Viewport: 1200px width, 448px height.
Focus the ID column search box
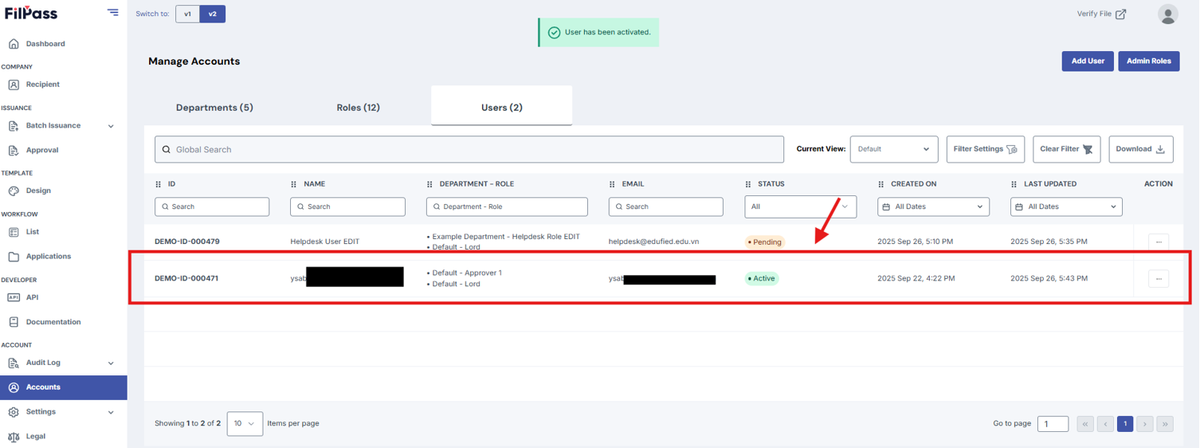pos(212,207)
